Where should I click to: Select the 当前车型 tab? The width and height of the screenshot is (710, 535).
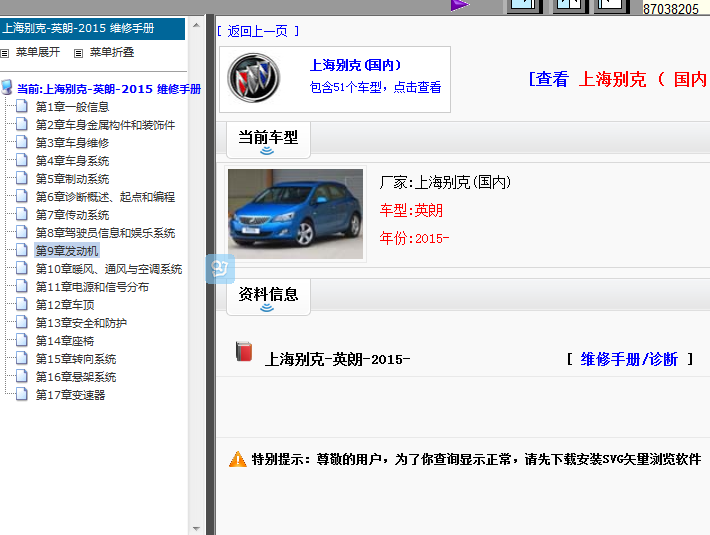click(268, 140)
